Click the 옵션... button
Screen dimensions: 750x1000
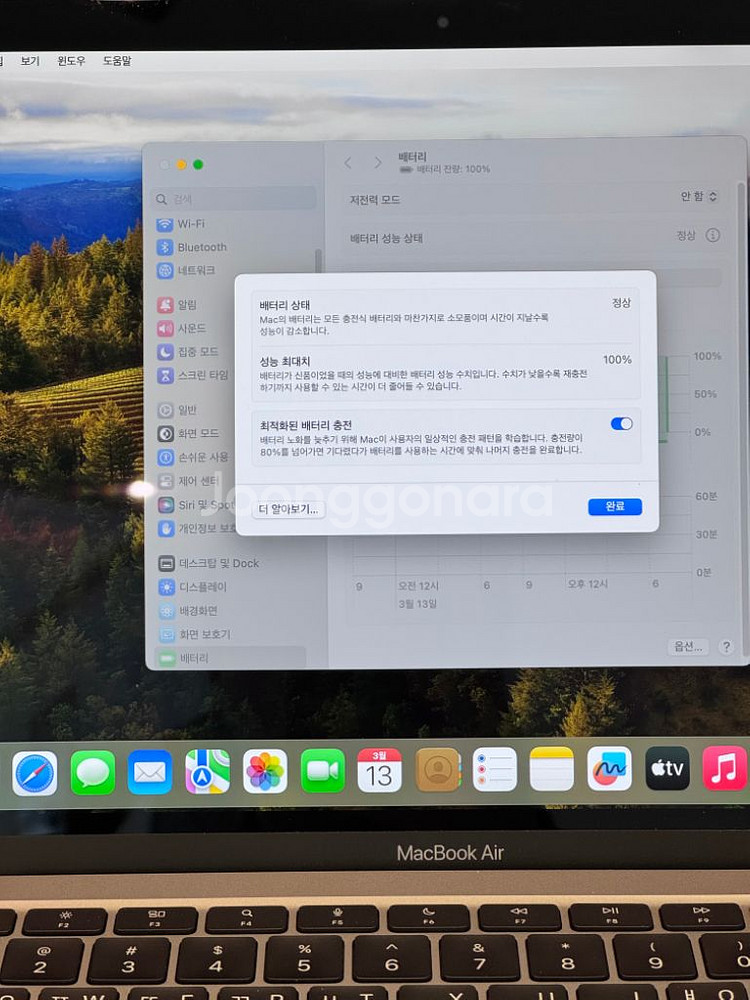point(689,646)
